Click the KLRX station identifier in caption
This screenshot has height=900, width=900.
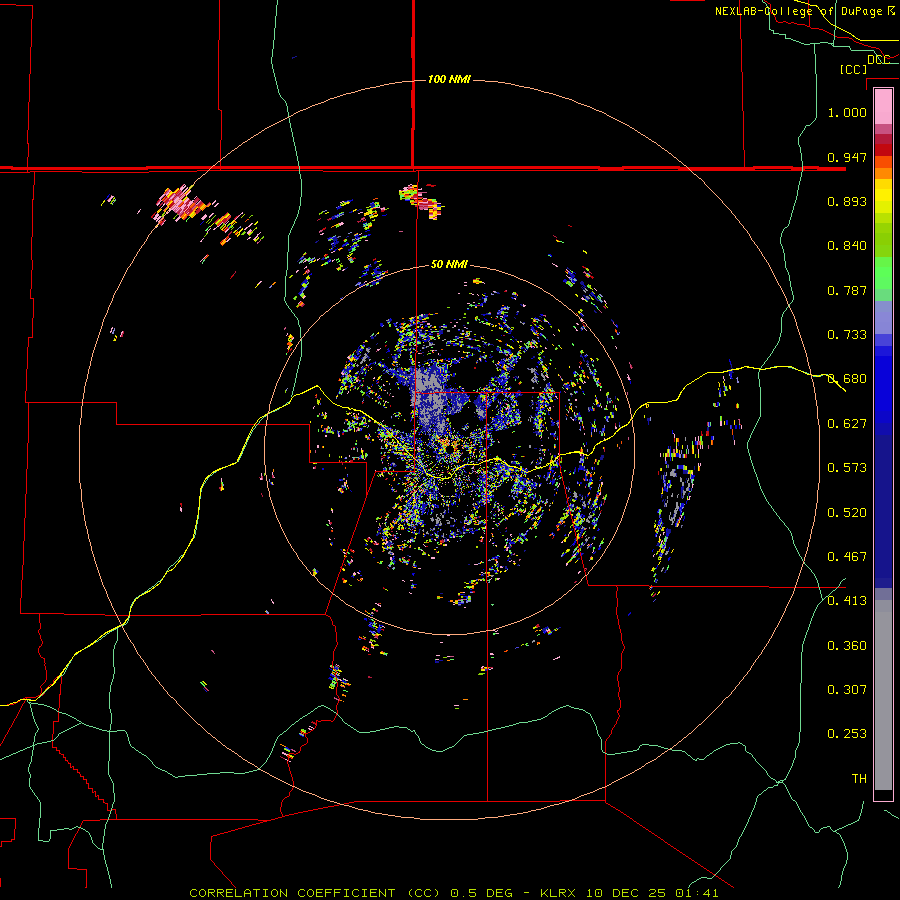[x=560, y=893]
